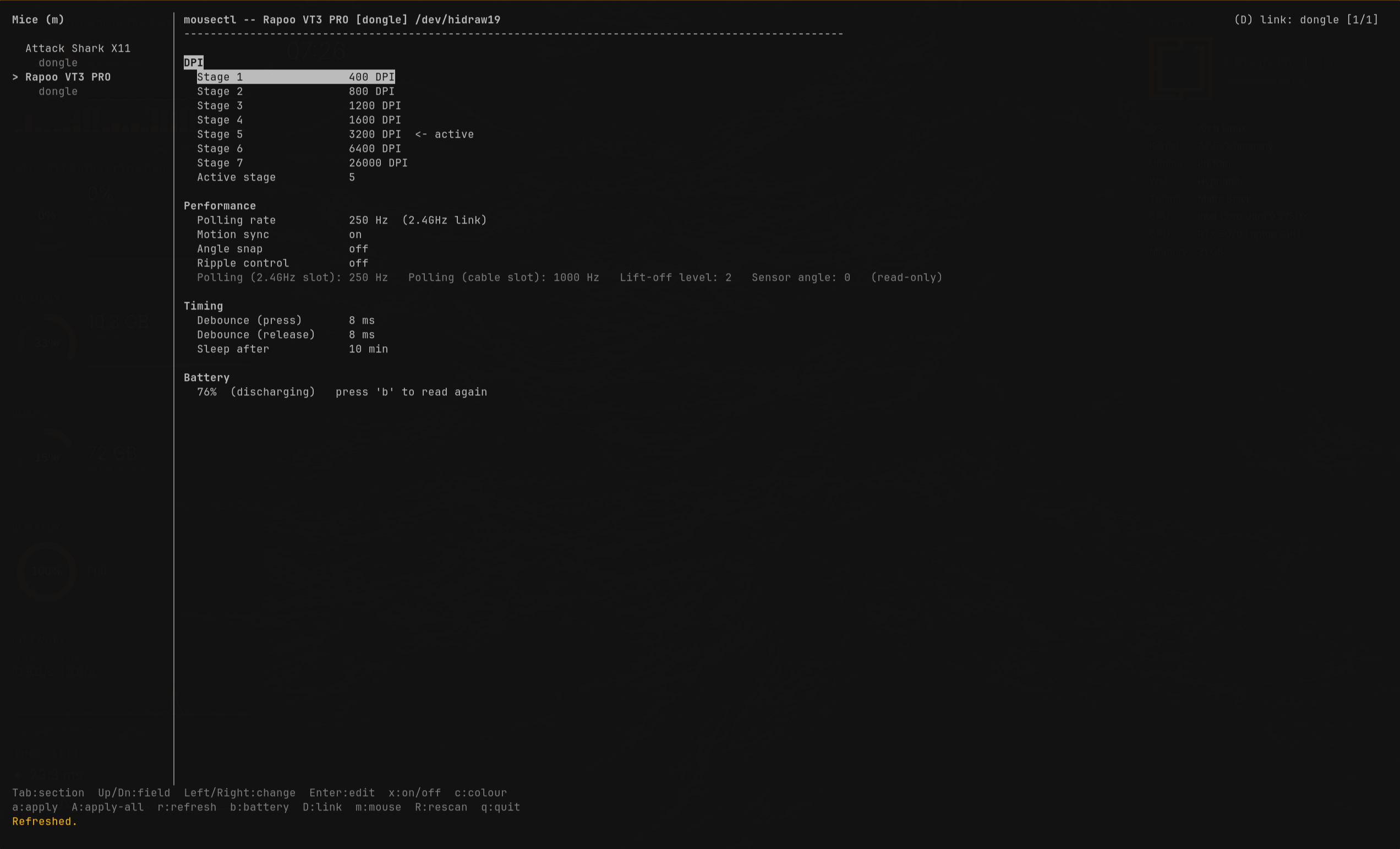Click 'Polling (2.4GHz slot): 250 Hz' read-only text

coord(293,277)
